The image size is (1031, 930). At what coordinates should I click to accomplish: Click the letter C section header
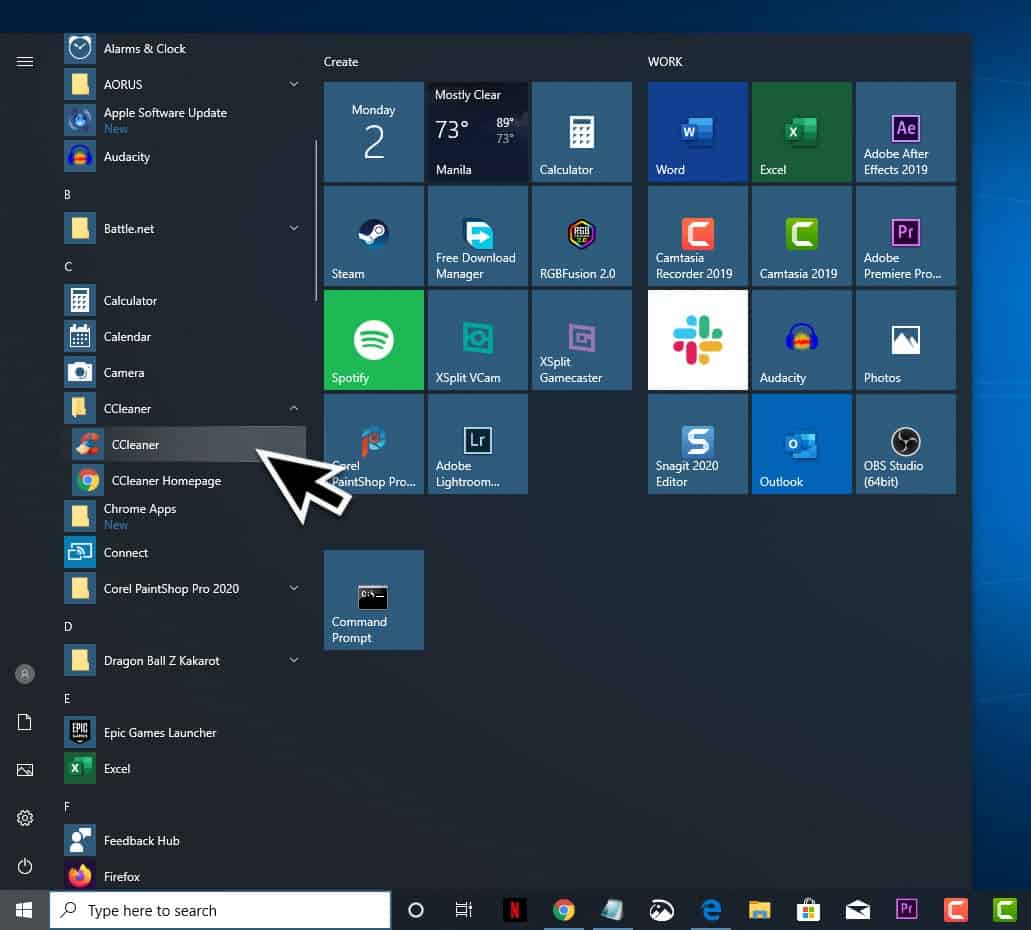coord(68,266)
